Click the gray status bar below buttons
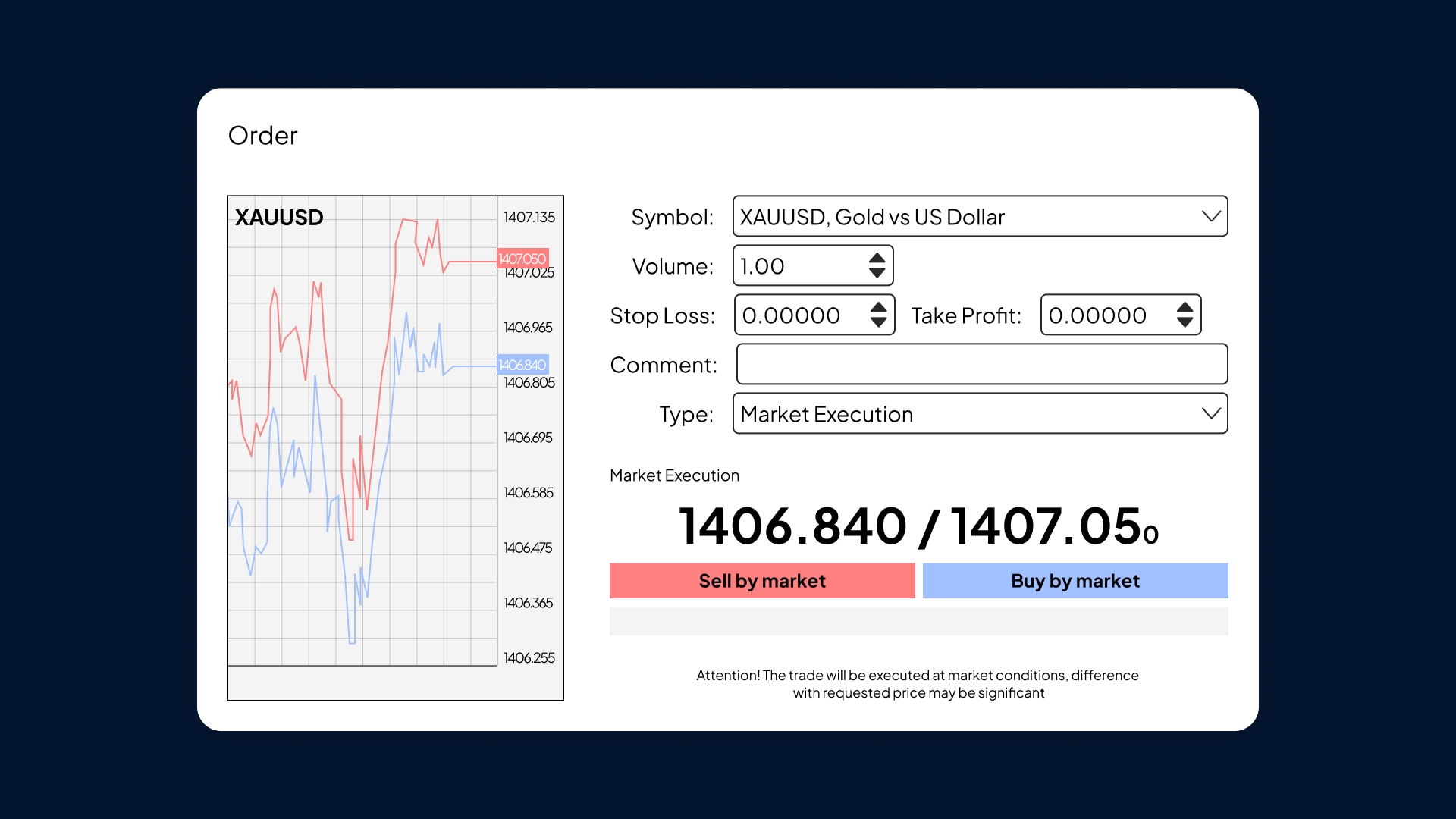1456x819 pixels. coord(918,621)
